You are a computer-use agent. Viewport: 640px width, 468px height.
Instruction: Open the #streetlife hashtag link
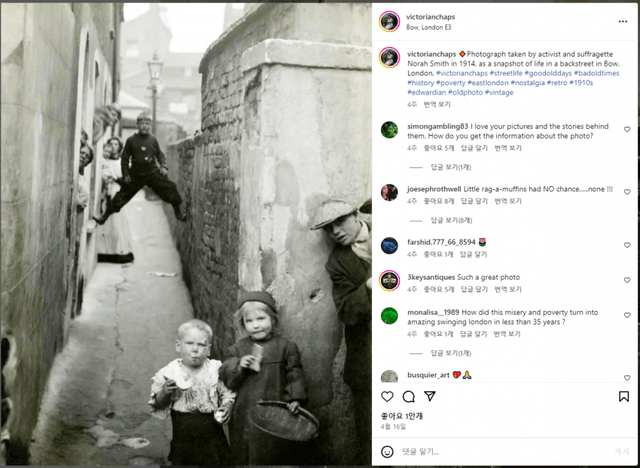point(506,73)
